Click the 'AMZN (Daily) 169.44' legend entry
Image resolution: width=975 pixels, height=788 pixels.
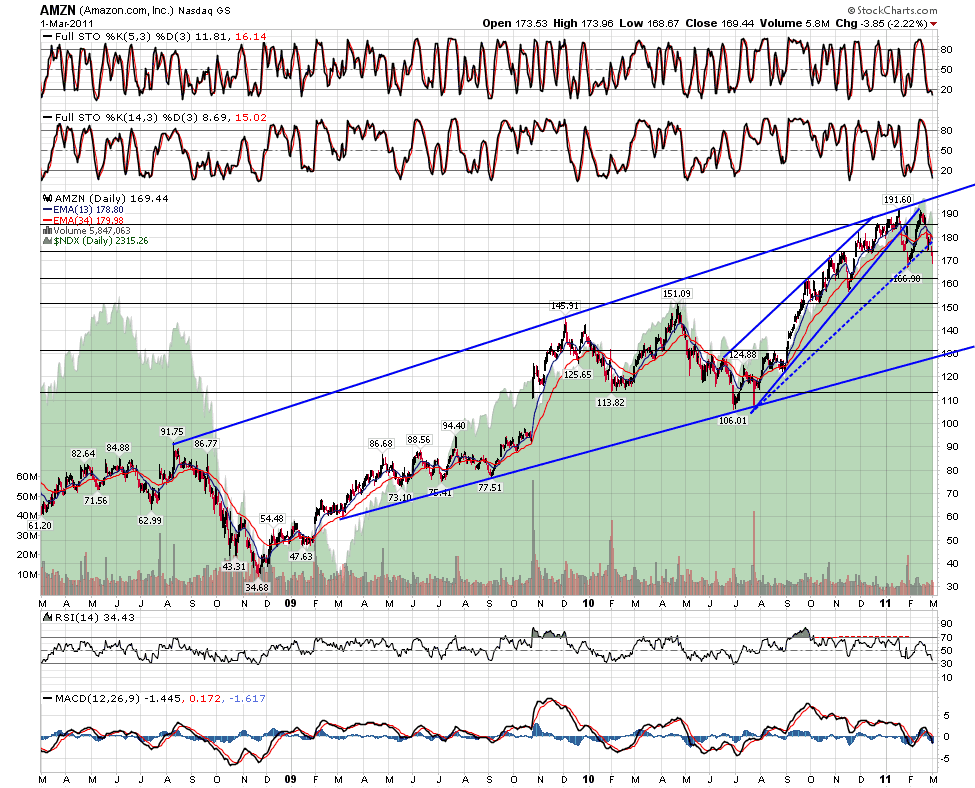[111, 198]
